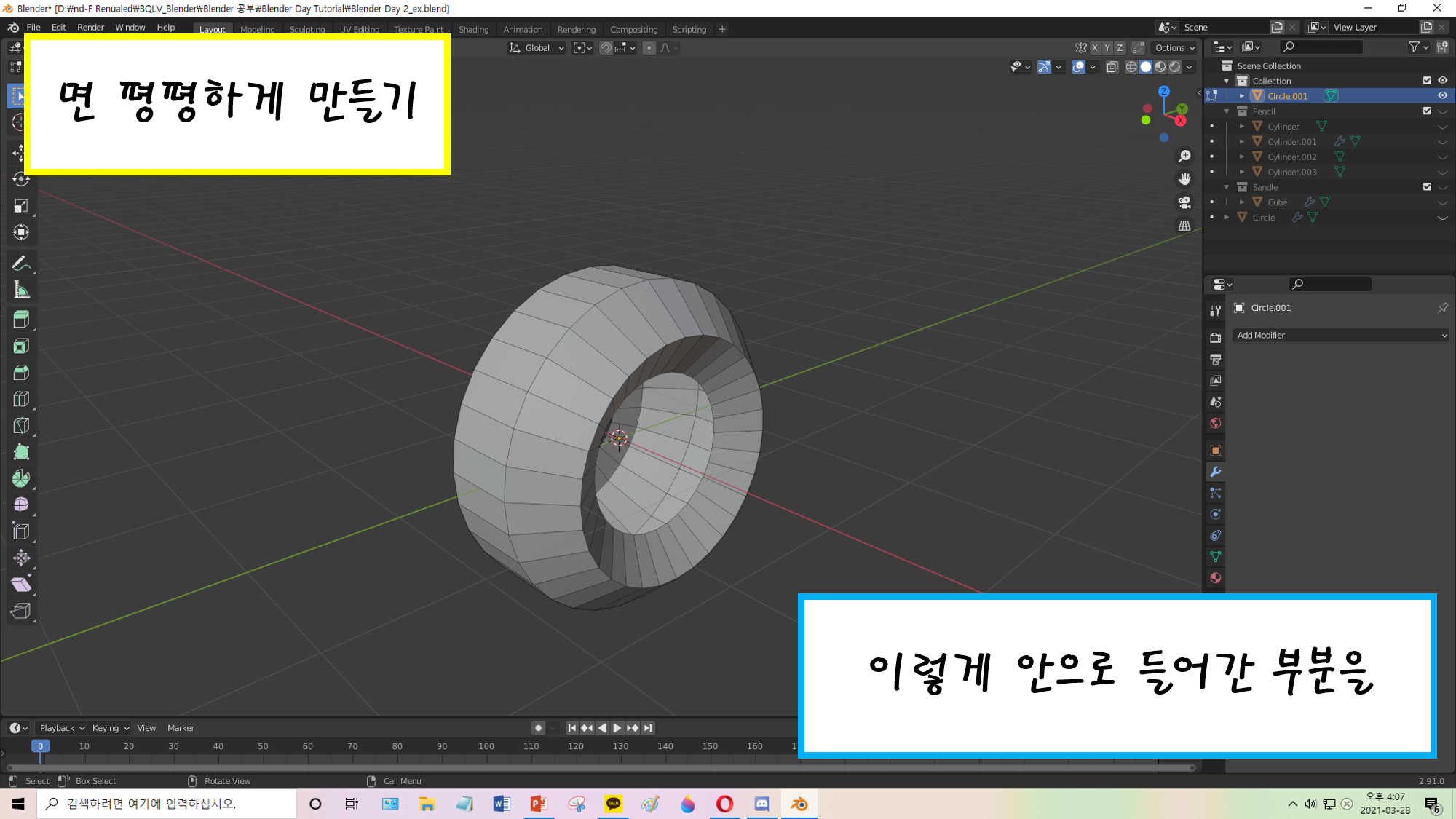
Task: Expand the Cylinder.001 tree item
Action: point(1242,142)
